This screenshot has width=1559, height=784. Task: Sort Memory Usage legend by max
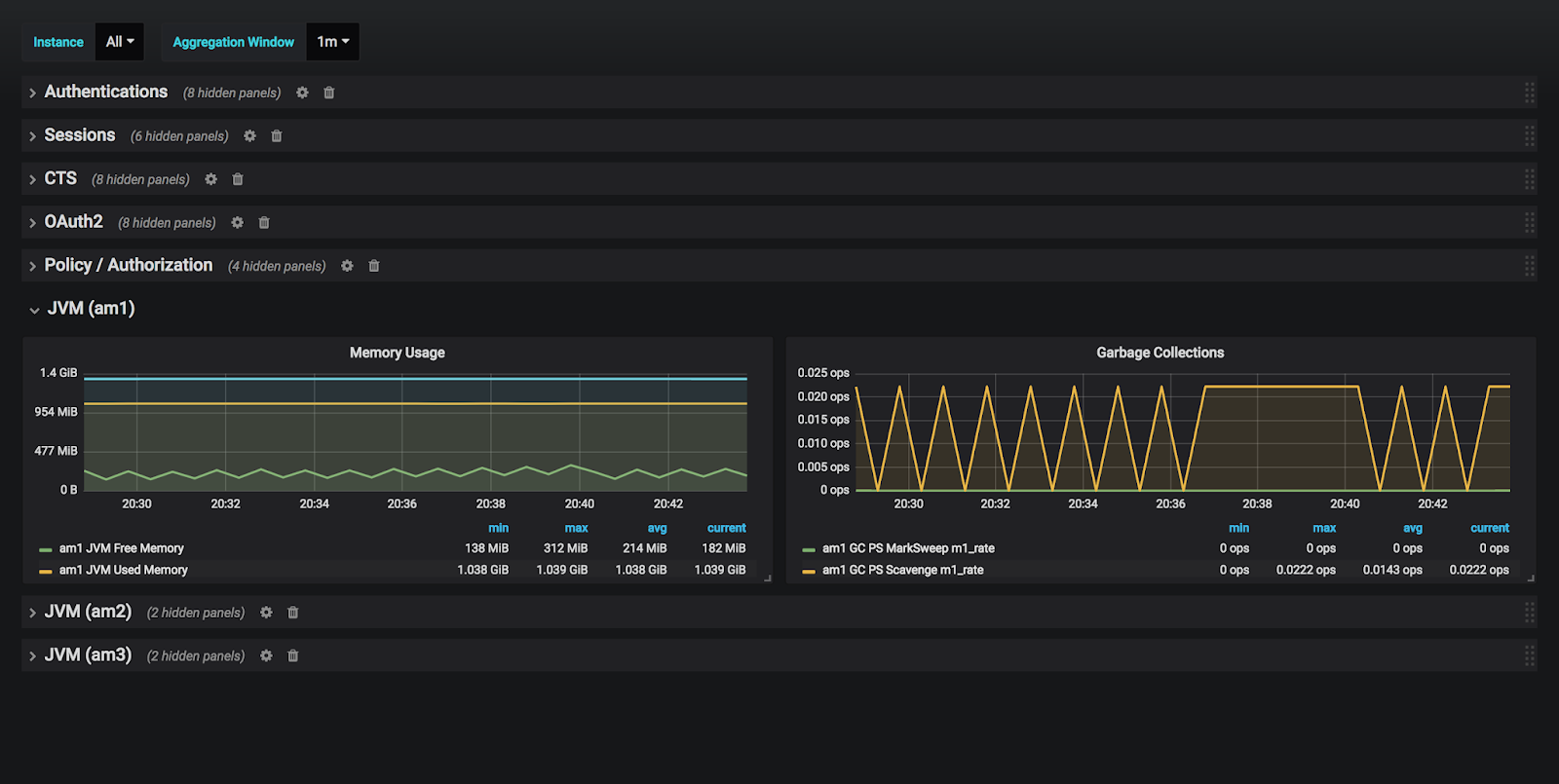[576, 528]
